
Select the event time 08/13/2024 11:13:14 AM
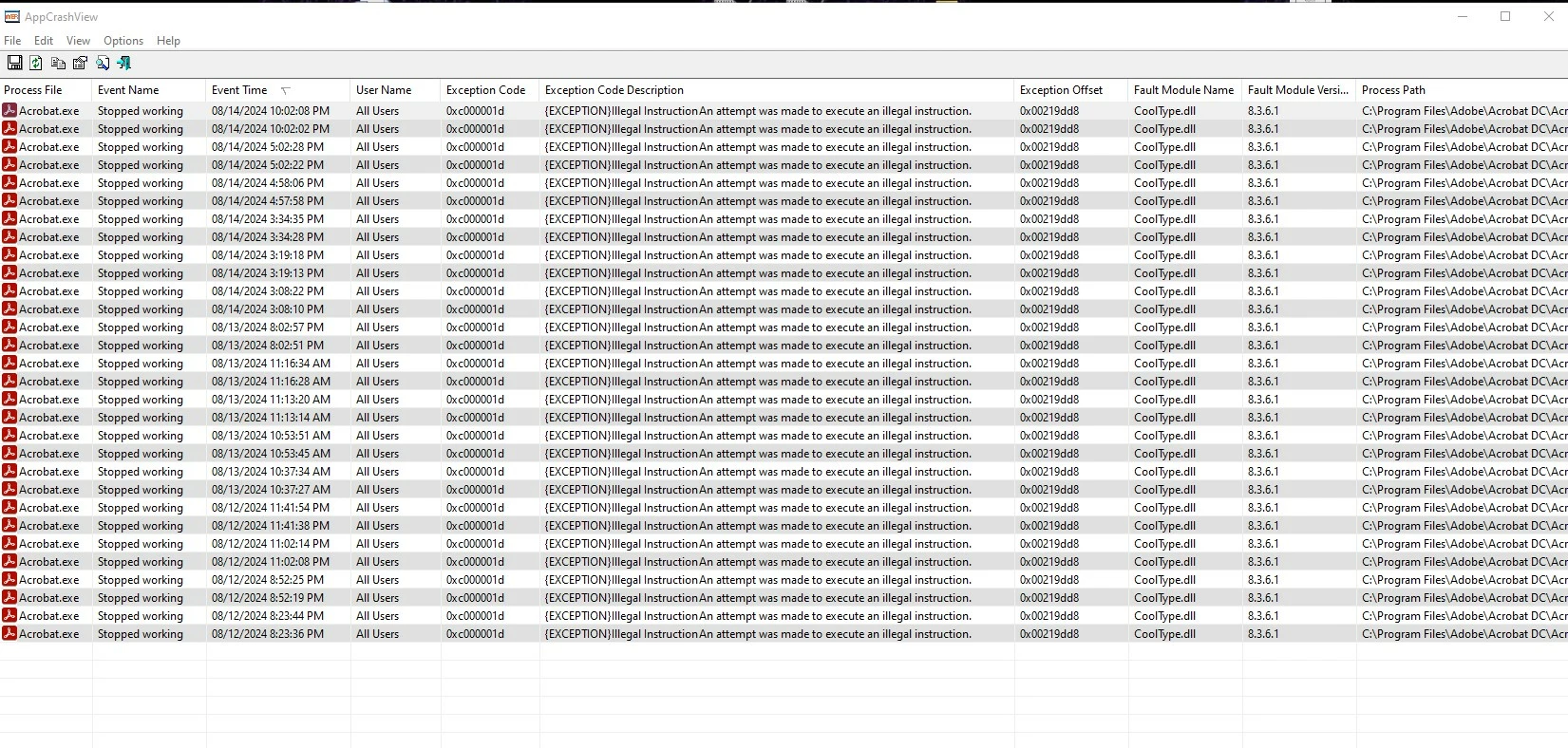pos(271,418)
